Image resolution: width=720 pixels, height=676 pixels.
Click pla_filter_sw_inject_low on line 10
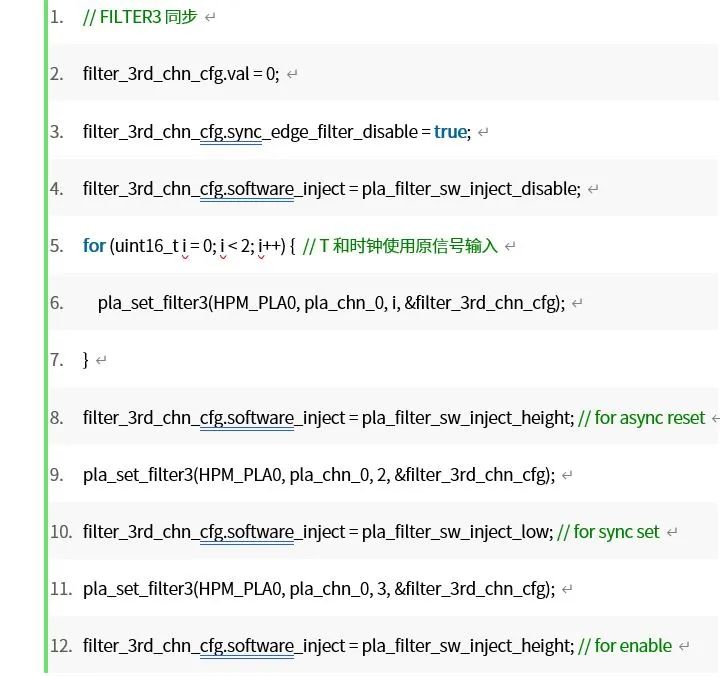point(457,532)
